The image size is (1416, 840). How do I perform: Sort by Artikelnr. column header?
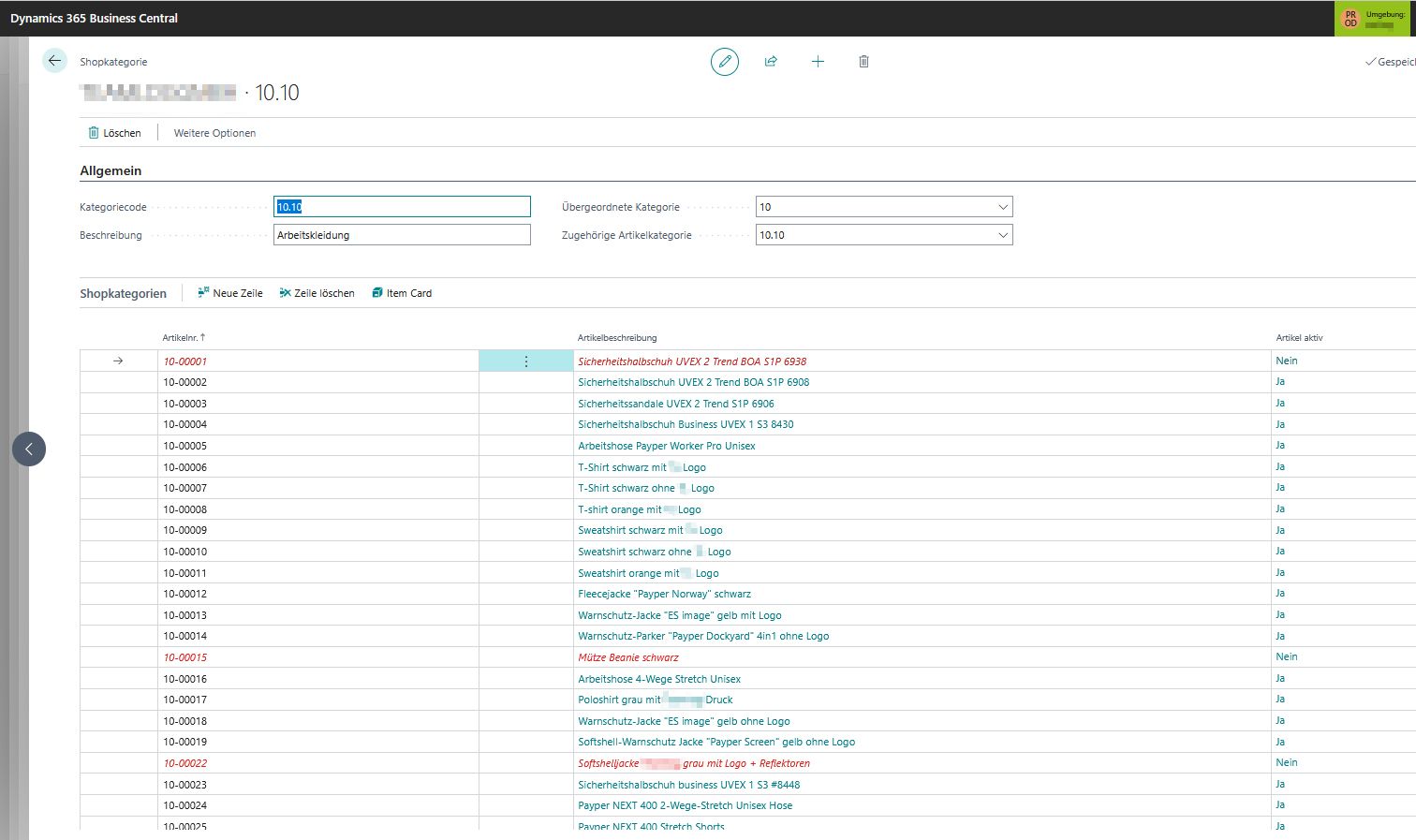(184, 338)
